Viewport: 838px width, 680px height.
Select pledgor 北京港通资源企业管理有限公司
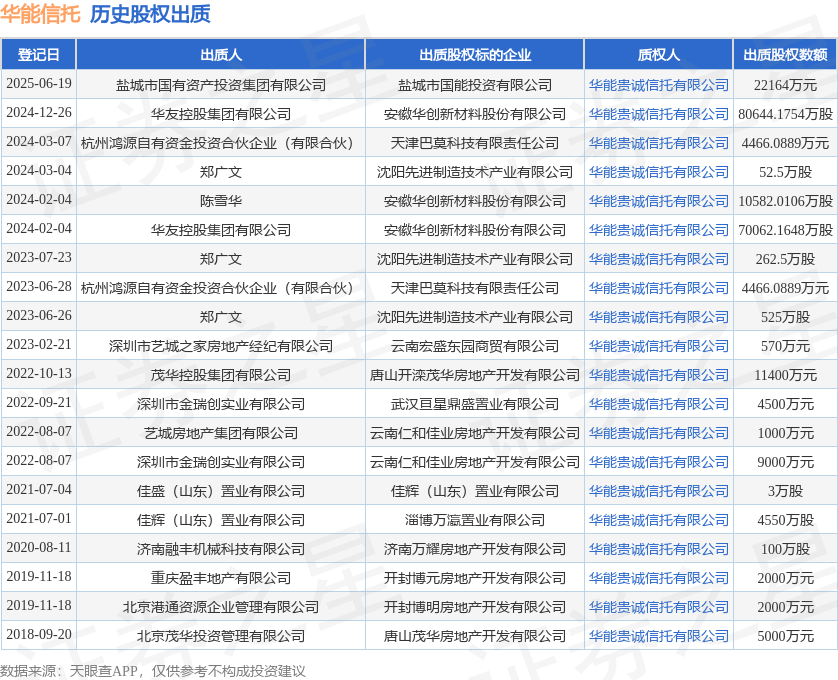pos(221,607)
